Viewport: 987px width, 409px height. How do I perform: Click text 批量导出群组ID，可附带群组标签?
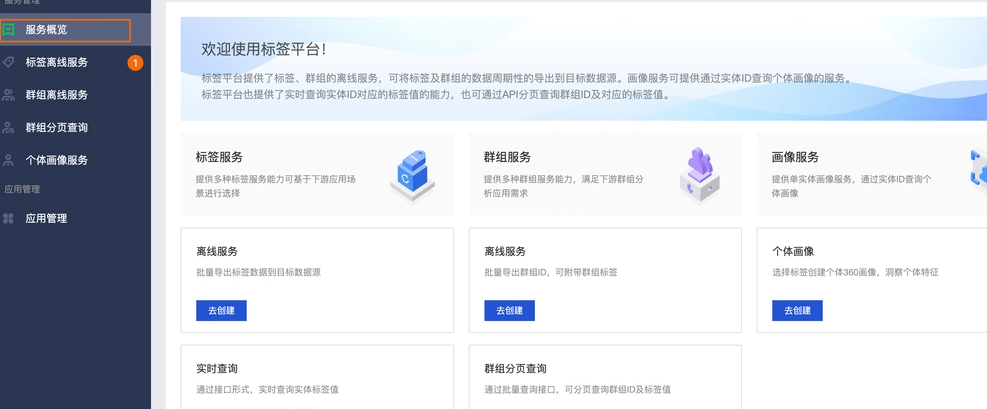[x=551, y=272]
